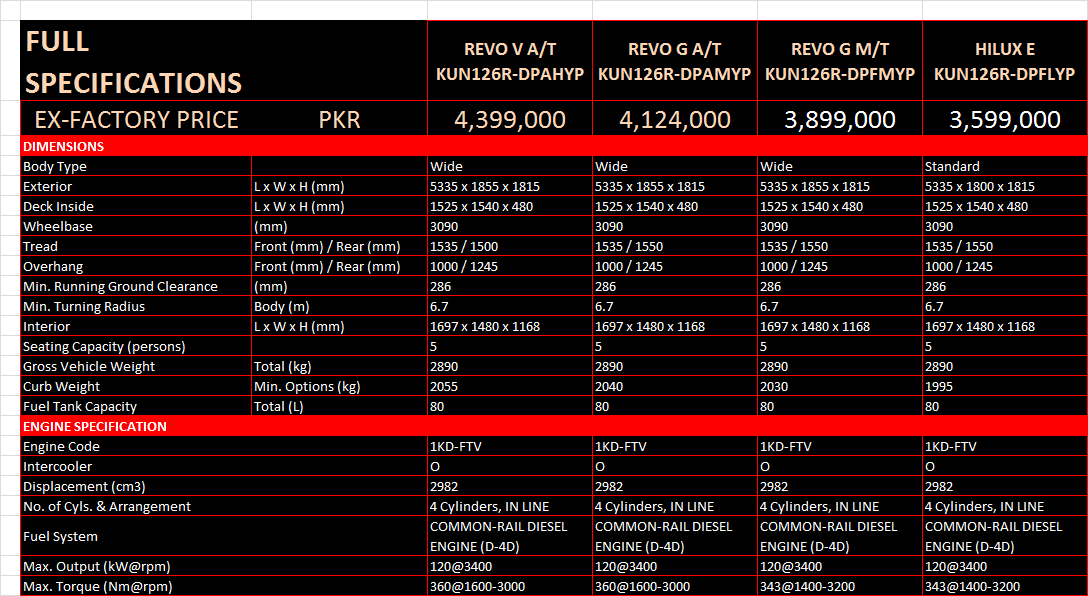The width and height of the screenshot is (1088, 596).
Task: Select the REVO G M/T 4 Cylinders, IN LINE cell
Action: click(840, 506)
